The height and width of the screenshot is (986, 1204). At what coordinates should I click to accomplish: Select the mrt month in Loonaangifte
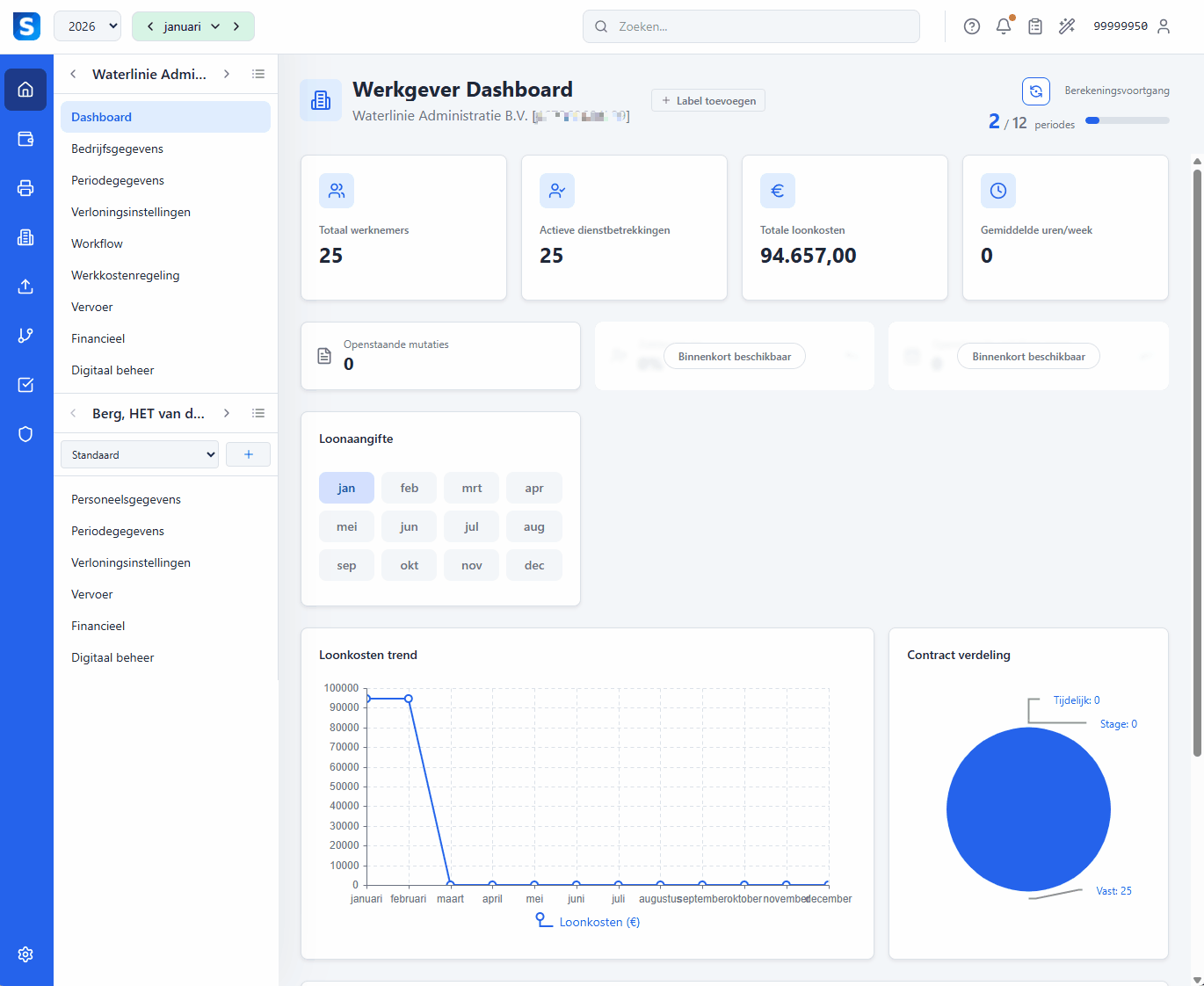[x=472, y=488]
